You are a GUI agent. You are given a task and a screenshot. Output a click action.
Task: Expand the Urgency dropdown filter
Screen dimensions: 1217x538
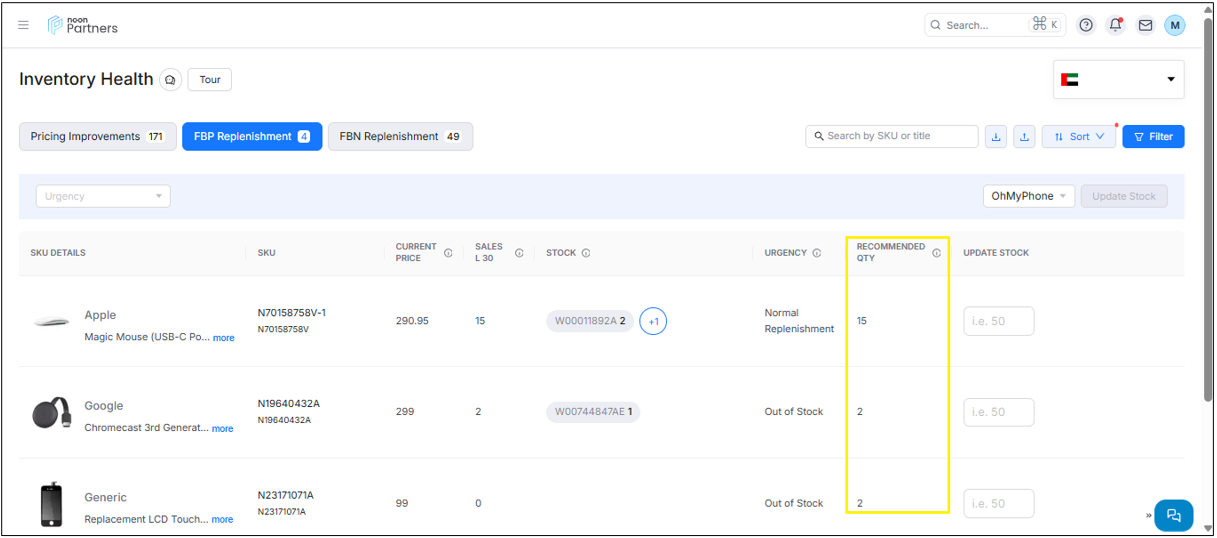tap(103, 196)
